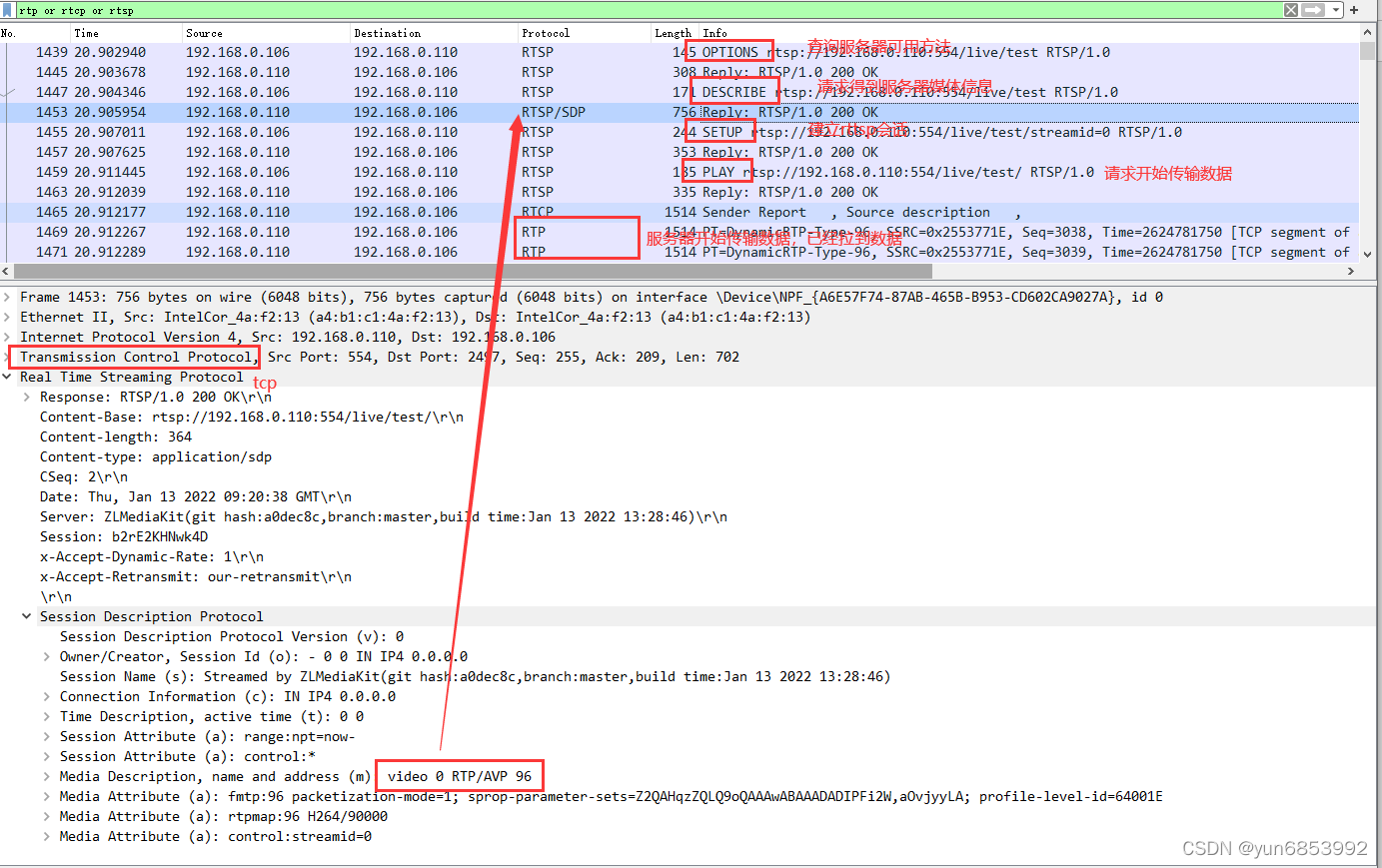The width and height of the screenshot is (1382, 868).
Task: Sort by the Length column header
Action: (674, 33)
